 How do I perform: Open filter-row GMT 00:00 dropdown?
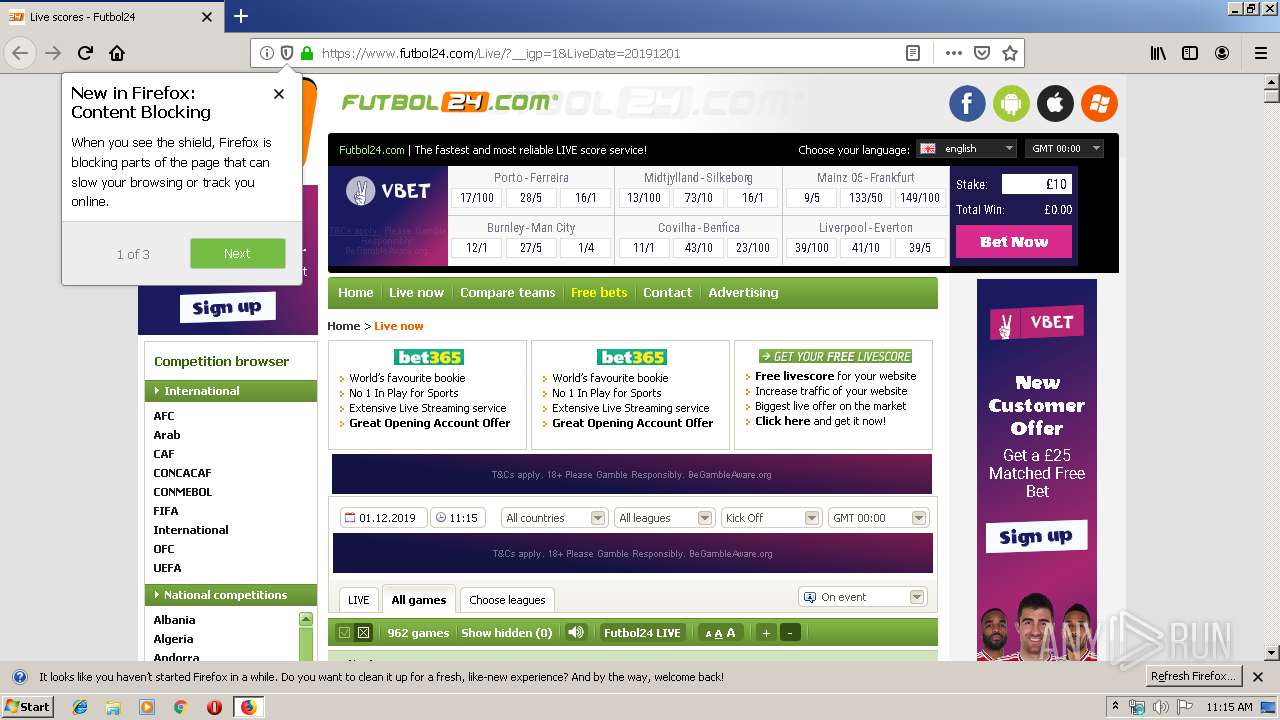878,518
